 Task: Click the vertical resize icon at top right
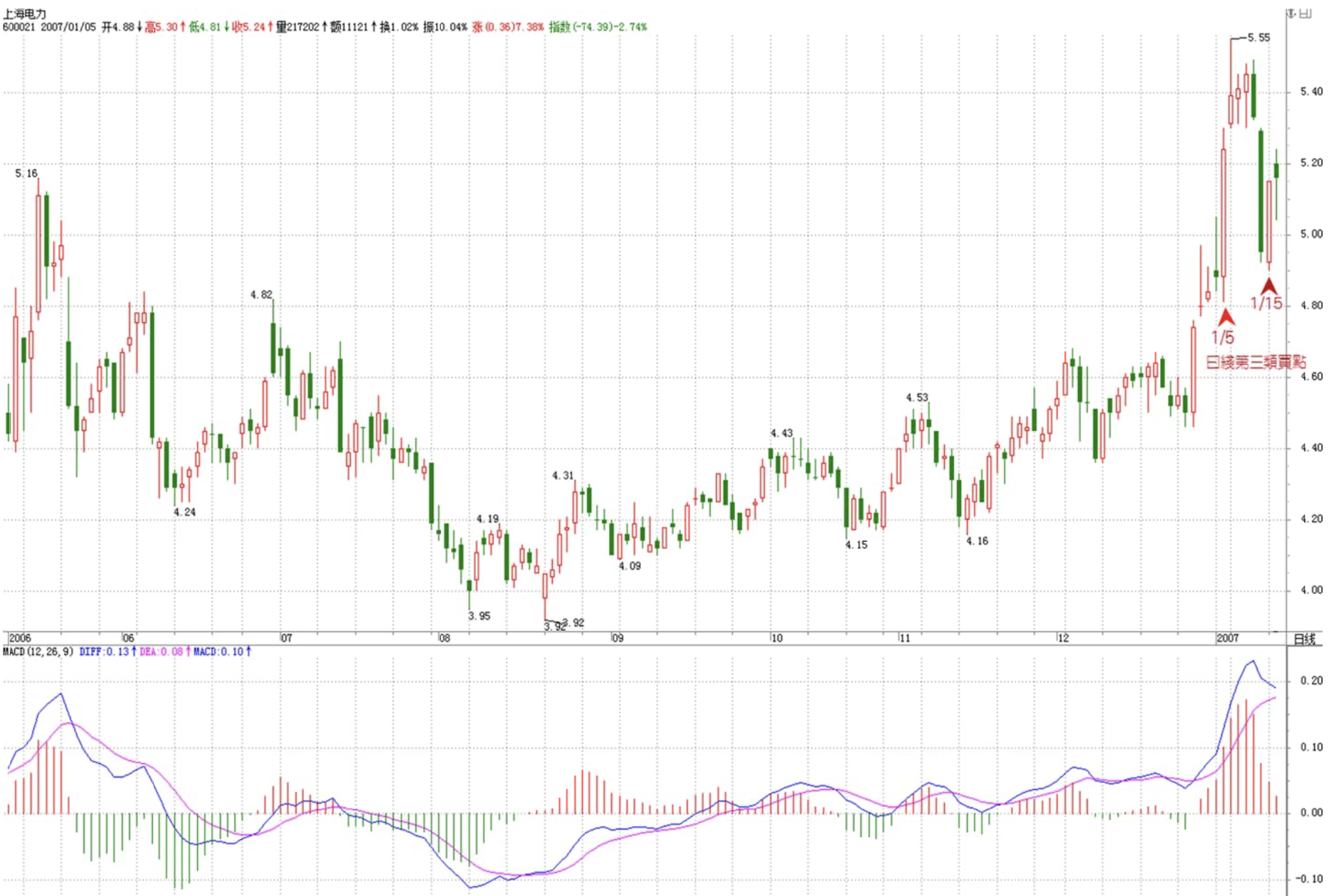pyautogui.click(x=1291, y=14)
